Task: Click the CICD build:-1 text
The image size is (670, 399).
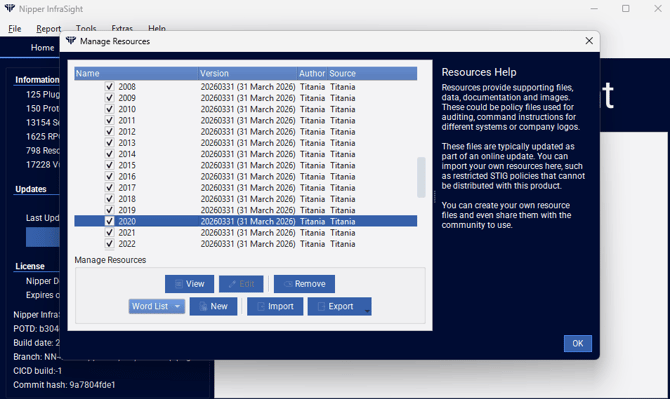Action: (x=38, y=371)
